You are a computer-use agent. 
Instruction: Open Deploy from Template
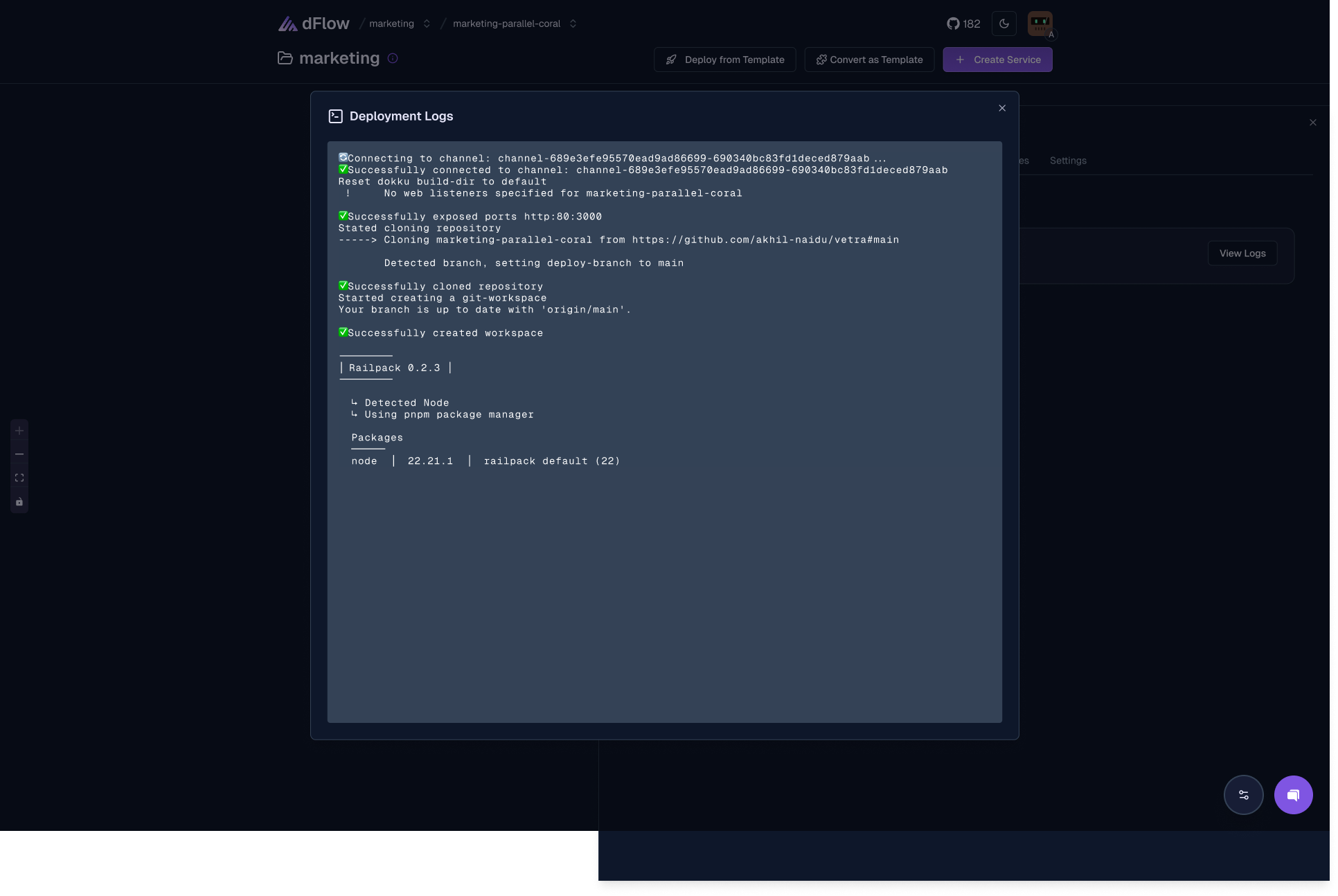[724, 60]
